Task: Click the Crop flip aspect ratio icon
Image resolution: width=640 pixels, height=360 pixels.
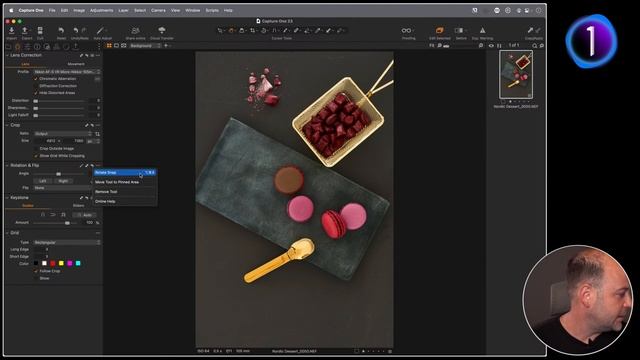Action: (x=97, y=134)
